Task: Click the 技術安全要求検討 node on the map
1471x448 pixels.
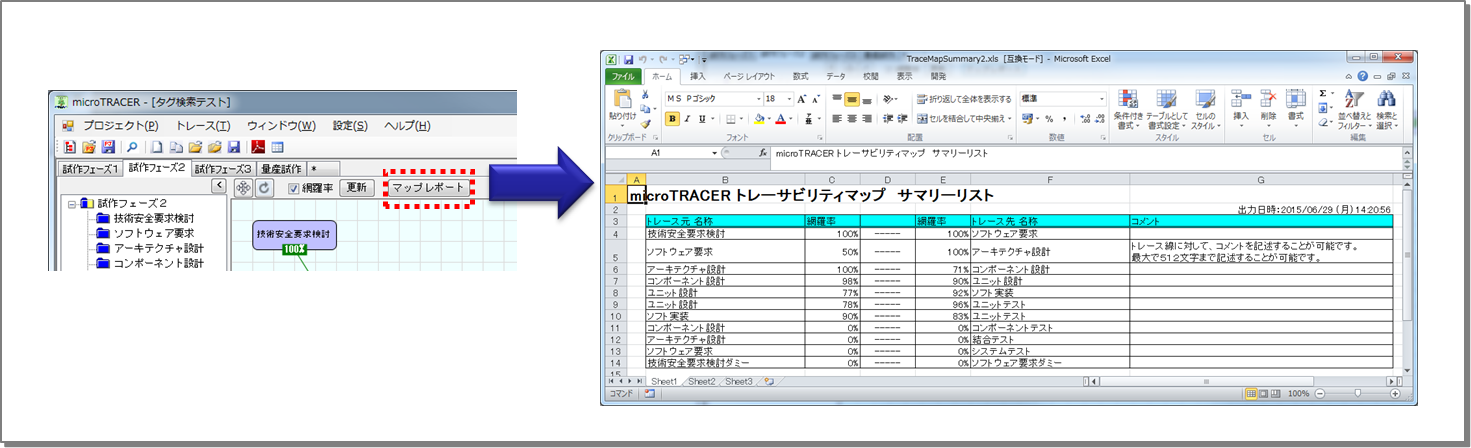Action: [x=294, y=234]
